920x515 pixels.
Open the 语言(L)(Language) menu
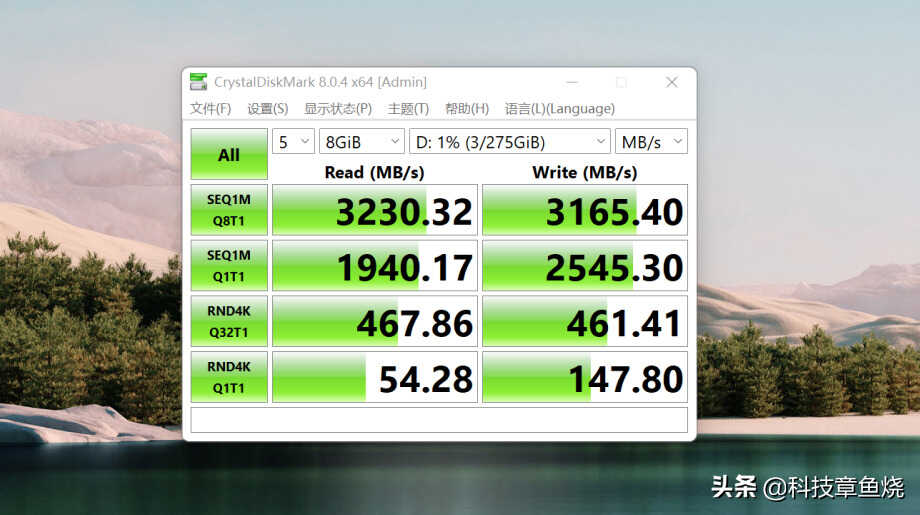[x=560, y=109]
